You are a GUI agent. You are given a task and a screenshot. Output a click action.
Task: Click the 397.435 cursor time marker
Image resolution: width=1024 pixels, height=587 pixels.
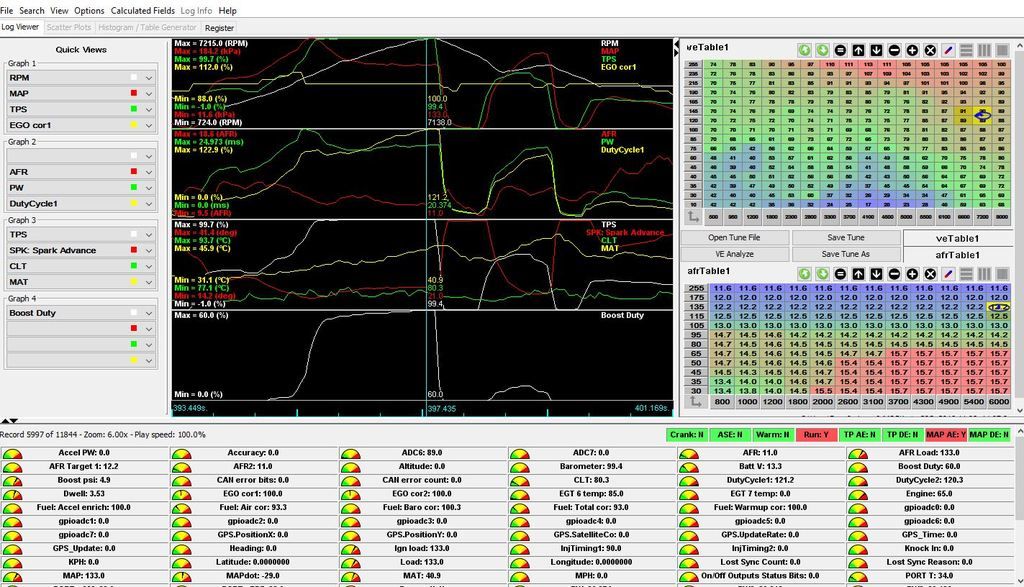pyautogui.click(x=441, y=409)
